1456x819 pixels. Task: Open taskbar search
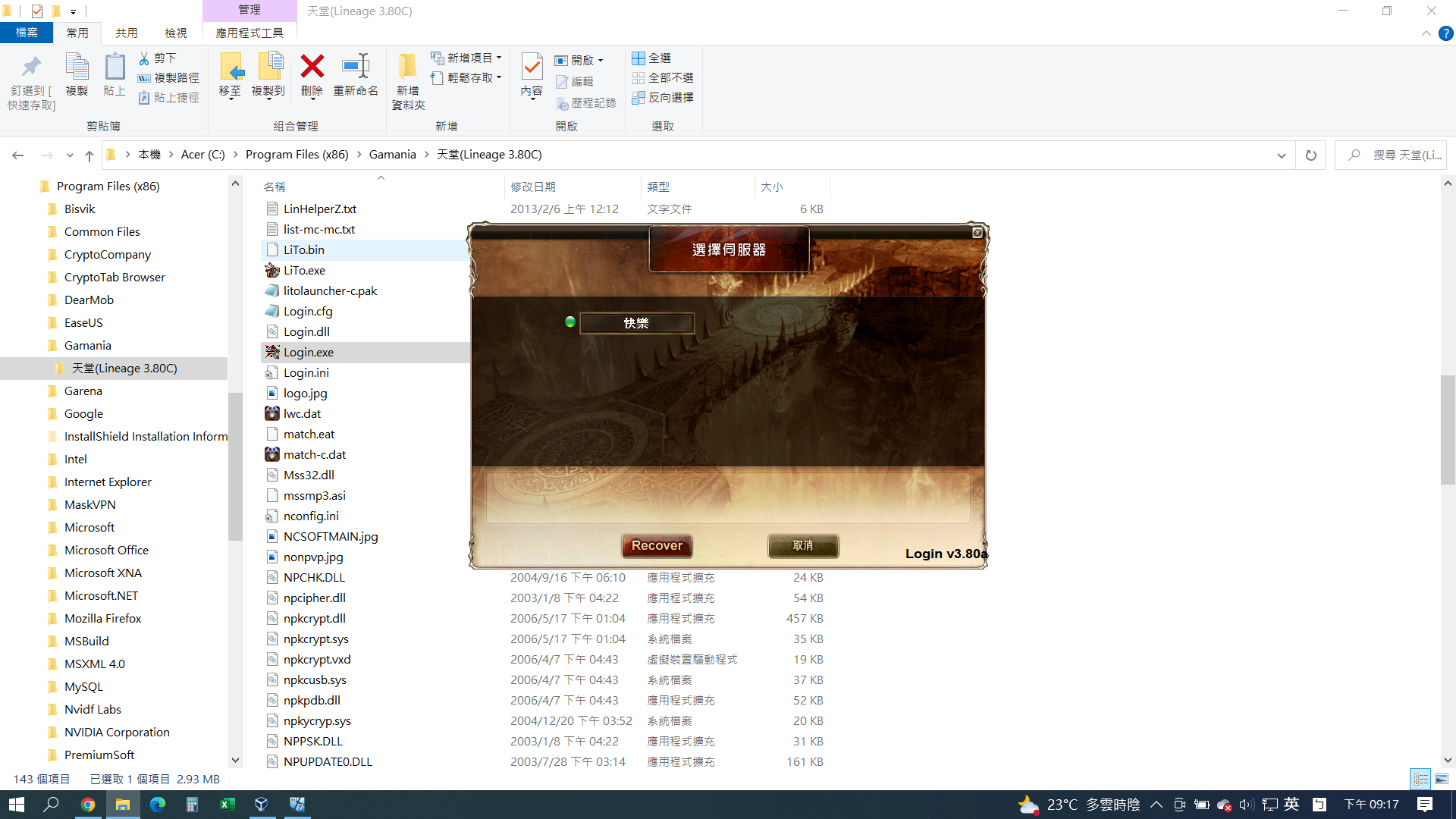[x=52, y=805]
